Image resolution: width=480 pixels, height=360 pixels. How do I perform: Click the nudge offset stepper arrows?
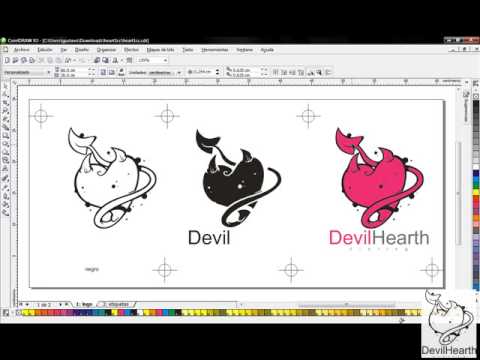[218, 72]
